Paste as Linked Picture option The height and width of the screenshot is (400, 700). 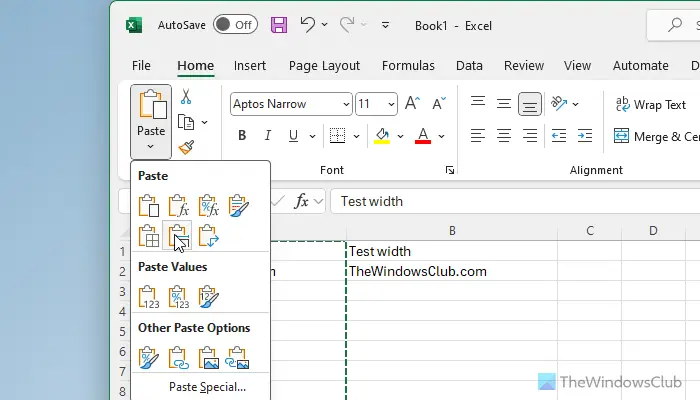pos(237,358)
